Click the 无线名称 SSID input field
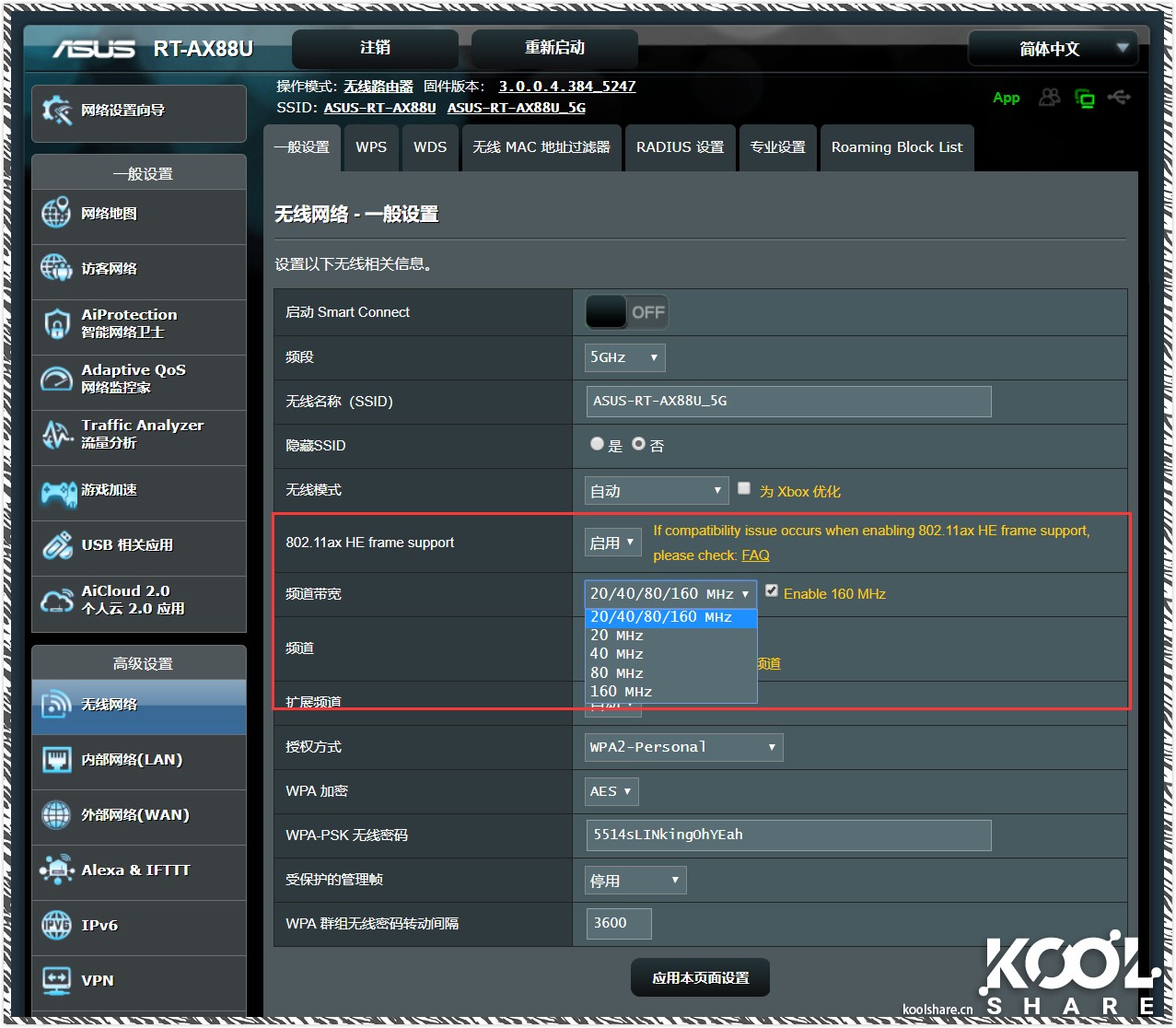The width and height of the screenshot is (1176, 1028). (788, 402)
